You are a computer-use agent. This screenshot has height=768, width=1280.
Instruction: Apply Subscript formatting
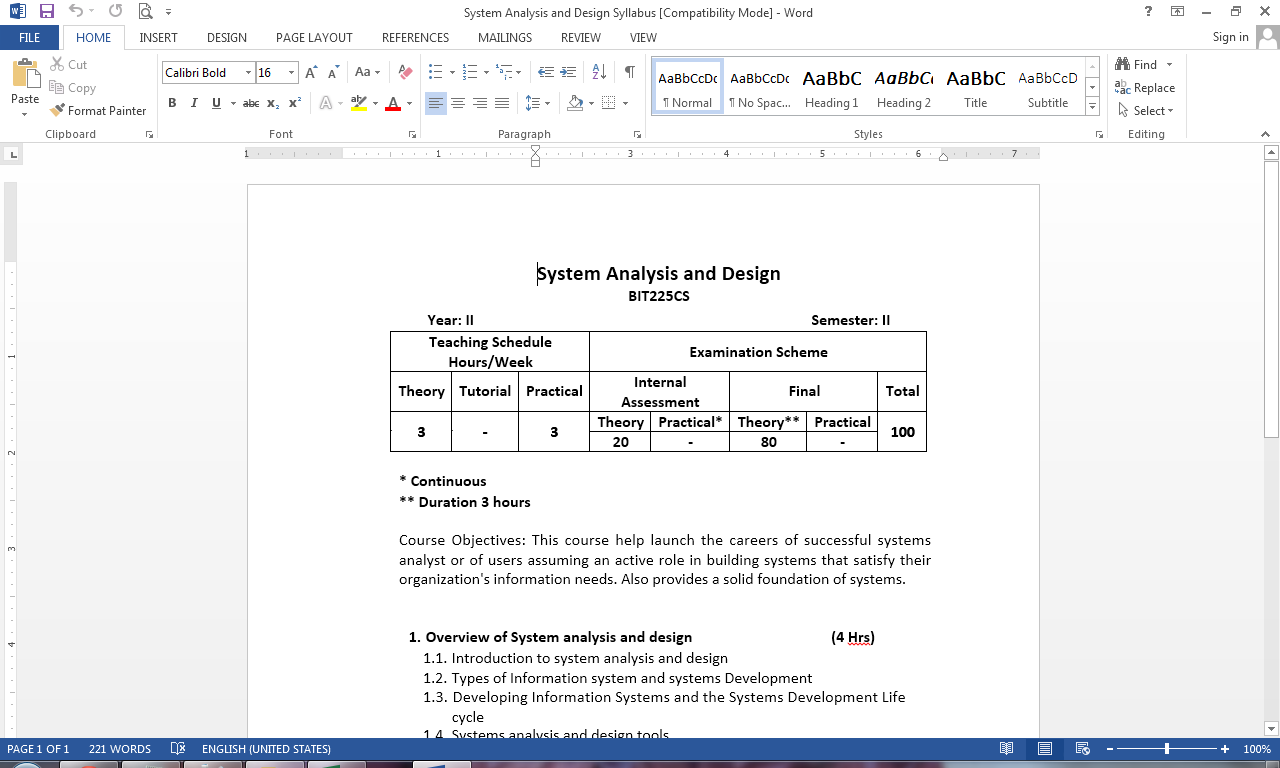pyautogui.click(x=274, y=103)
